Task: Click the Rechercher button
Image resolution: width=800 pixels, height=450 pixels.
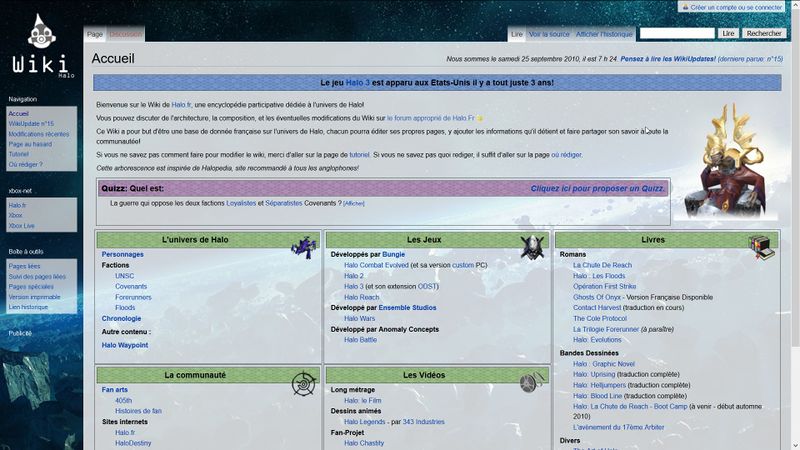Action: click(x=764, y=33)
